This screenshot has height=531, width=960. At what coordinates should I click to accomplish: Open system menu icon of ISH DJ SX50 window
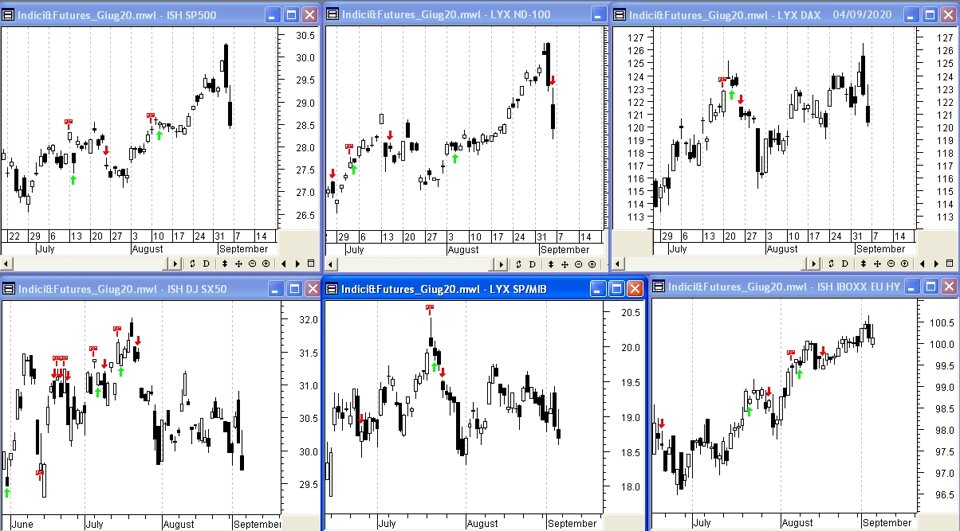coord(9,289)
